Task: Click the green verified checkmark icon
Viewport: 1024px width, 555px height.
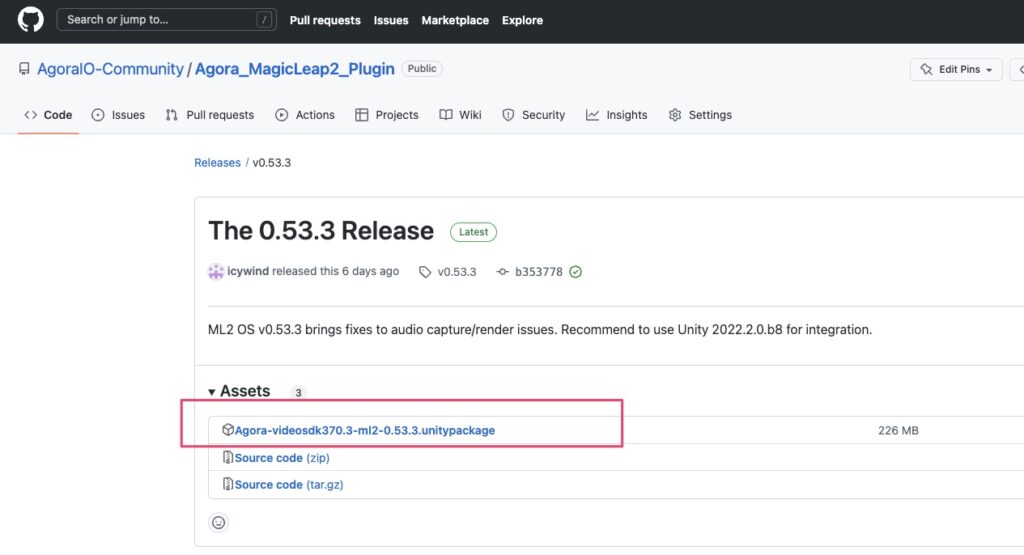Action: [x=575, y=272]
